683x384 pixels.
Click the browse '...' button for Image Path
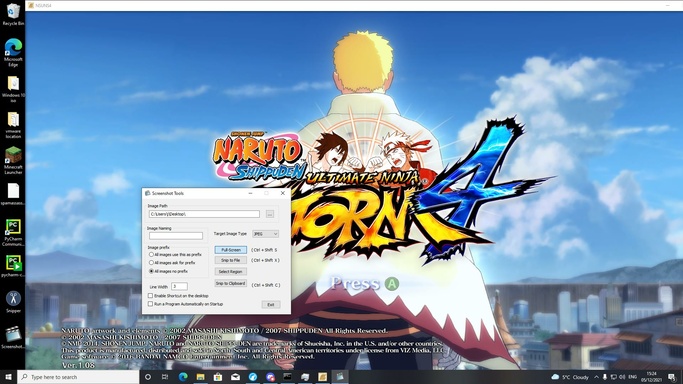pyautogui.click(x=270, y=214)
